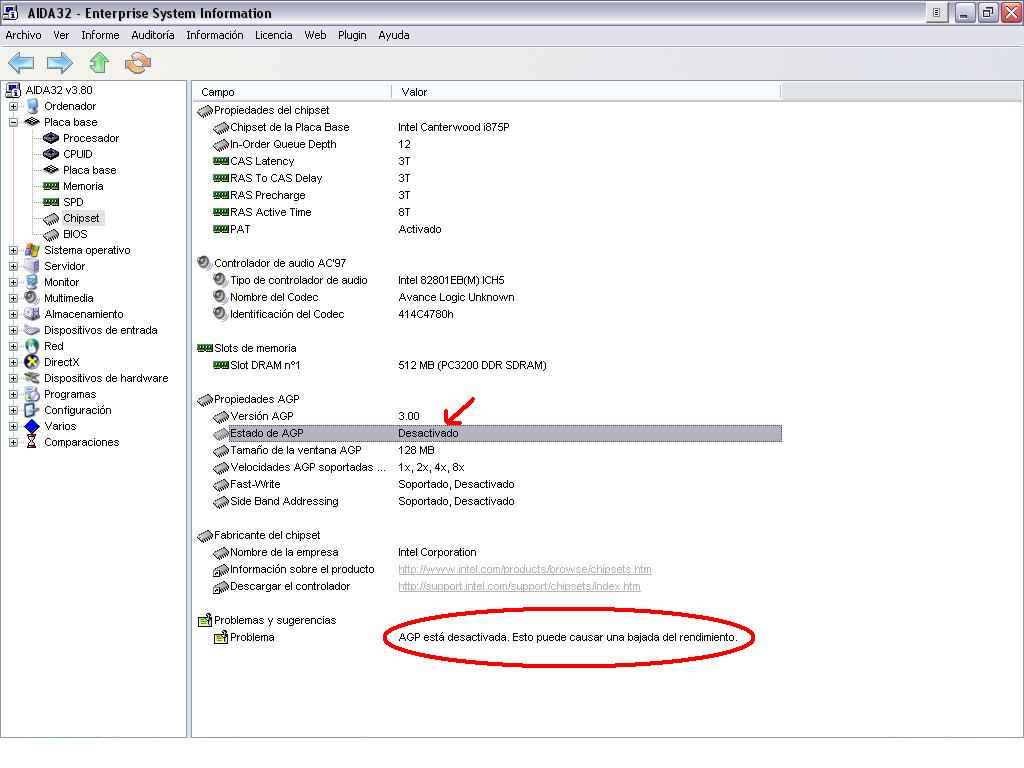Click the Procesador chip icon
The width and height of the screenshot is (1024, 768).
point(51,138)
